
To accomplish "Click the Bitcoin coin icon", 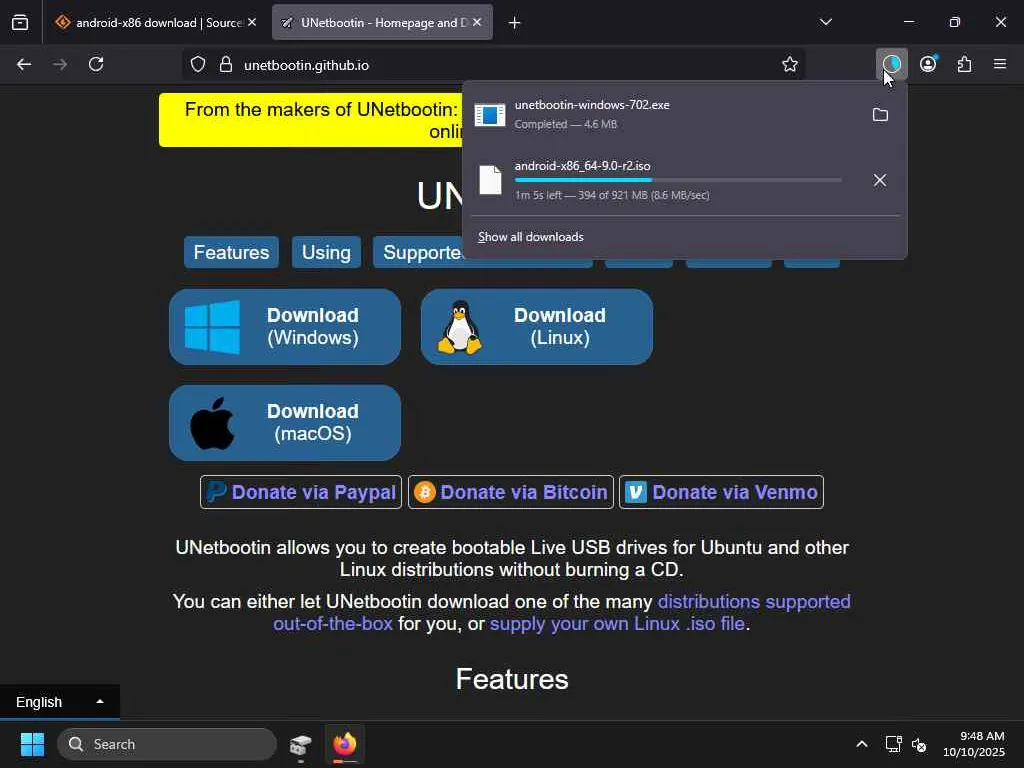I will coord(424,492).
